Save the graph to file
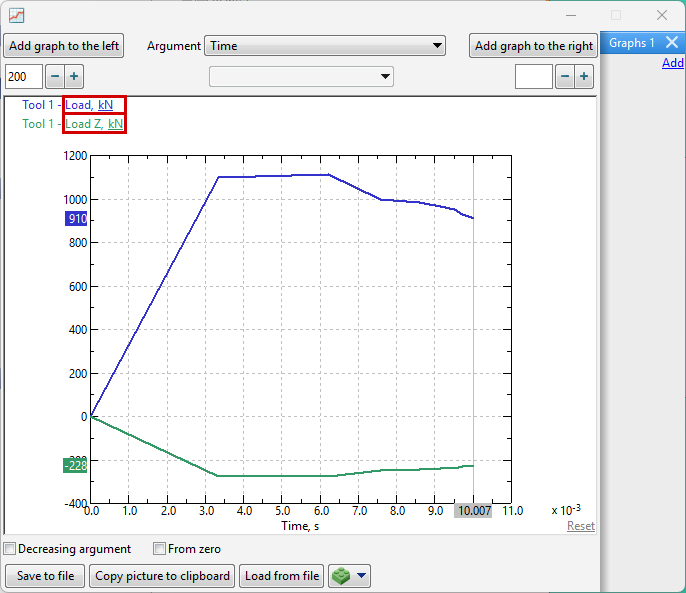Viewport: 686px width, 593px height. point(45,576)
